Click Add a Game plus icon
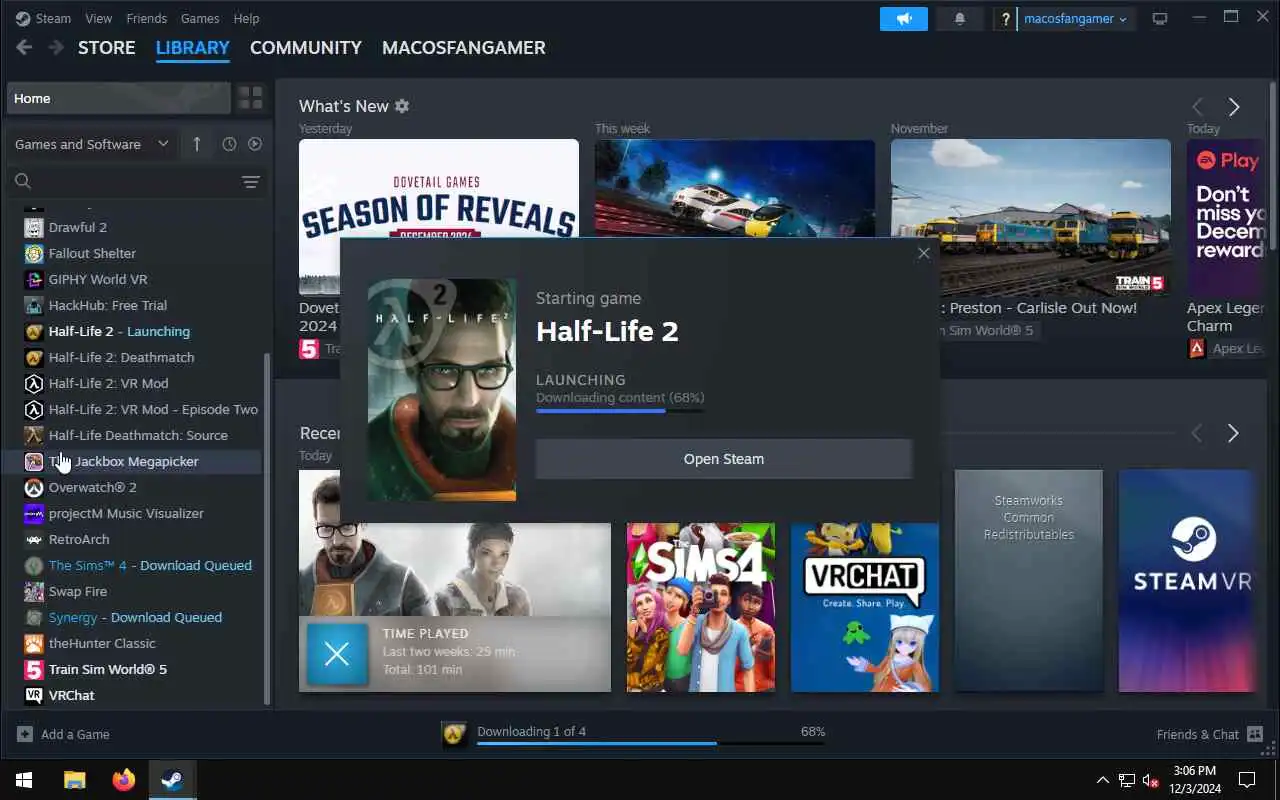1280x800 pixels. click(25, 734)
